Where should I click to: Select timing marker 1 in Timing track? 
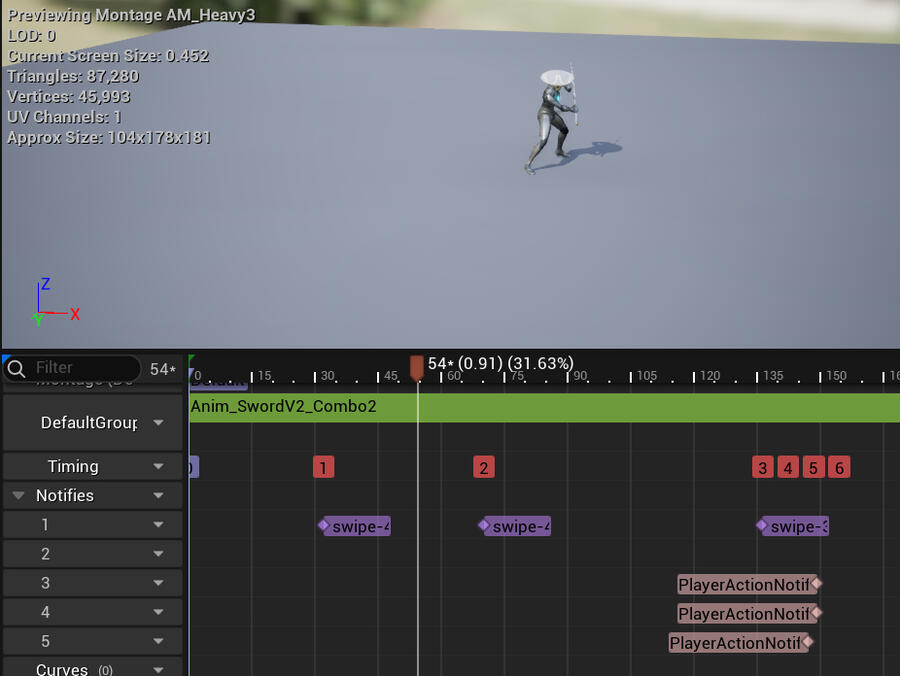pos(323,467)
